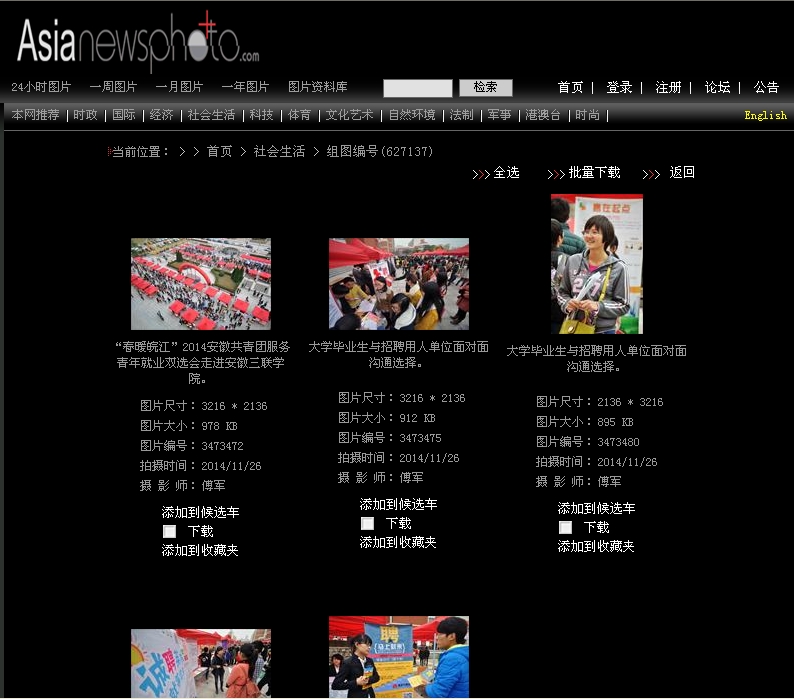Click the search text input field
Screen dimensions: 794x699
coord(418,88)
